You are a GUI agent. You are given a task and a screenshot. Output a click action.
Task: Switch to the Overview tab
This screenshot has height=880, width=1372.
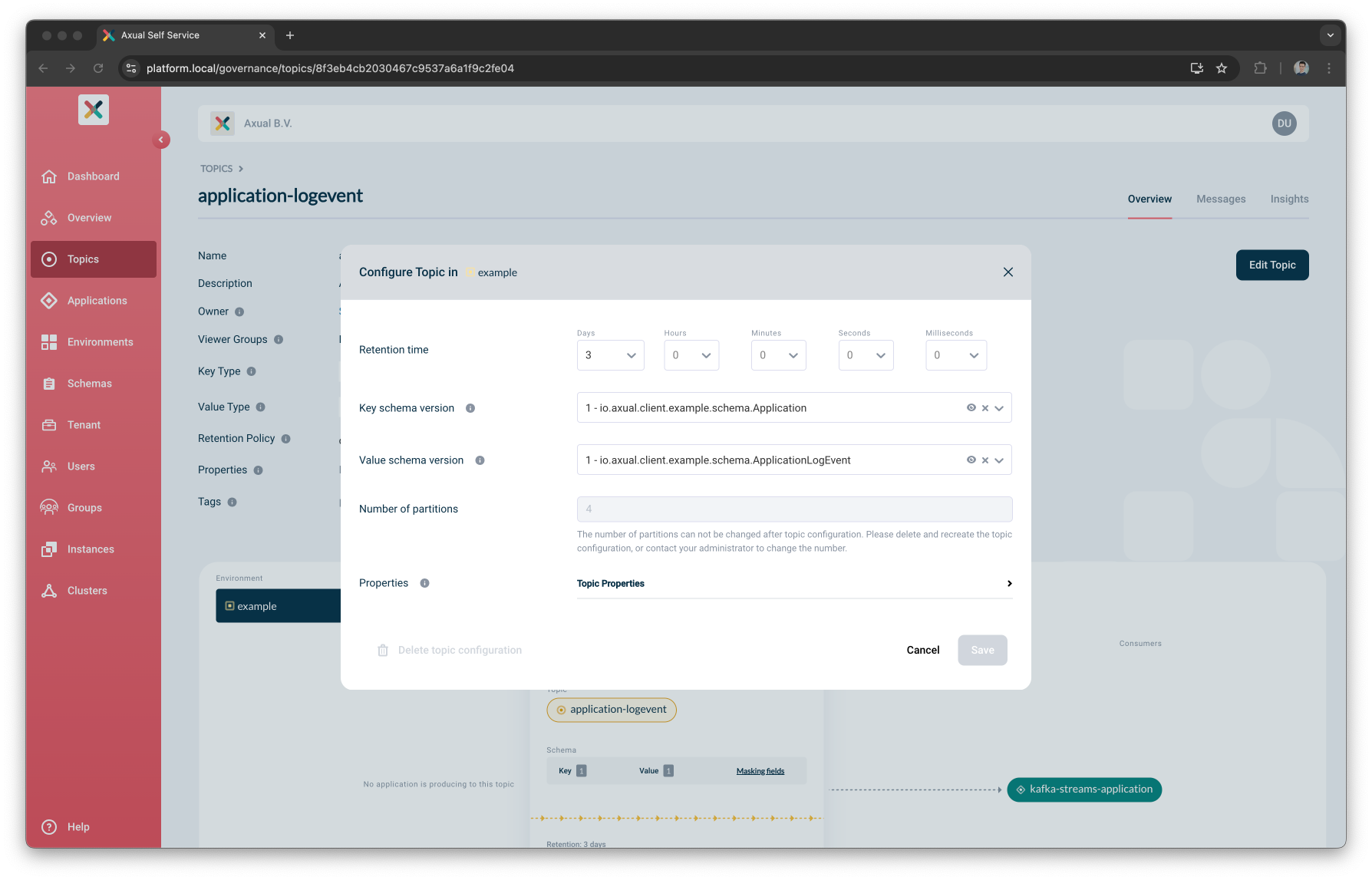[1149, 199]
